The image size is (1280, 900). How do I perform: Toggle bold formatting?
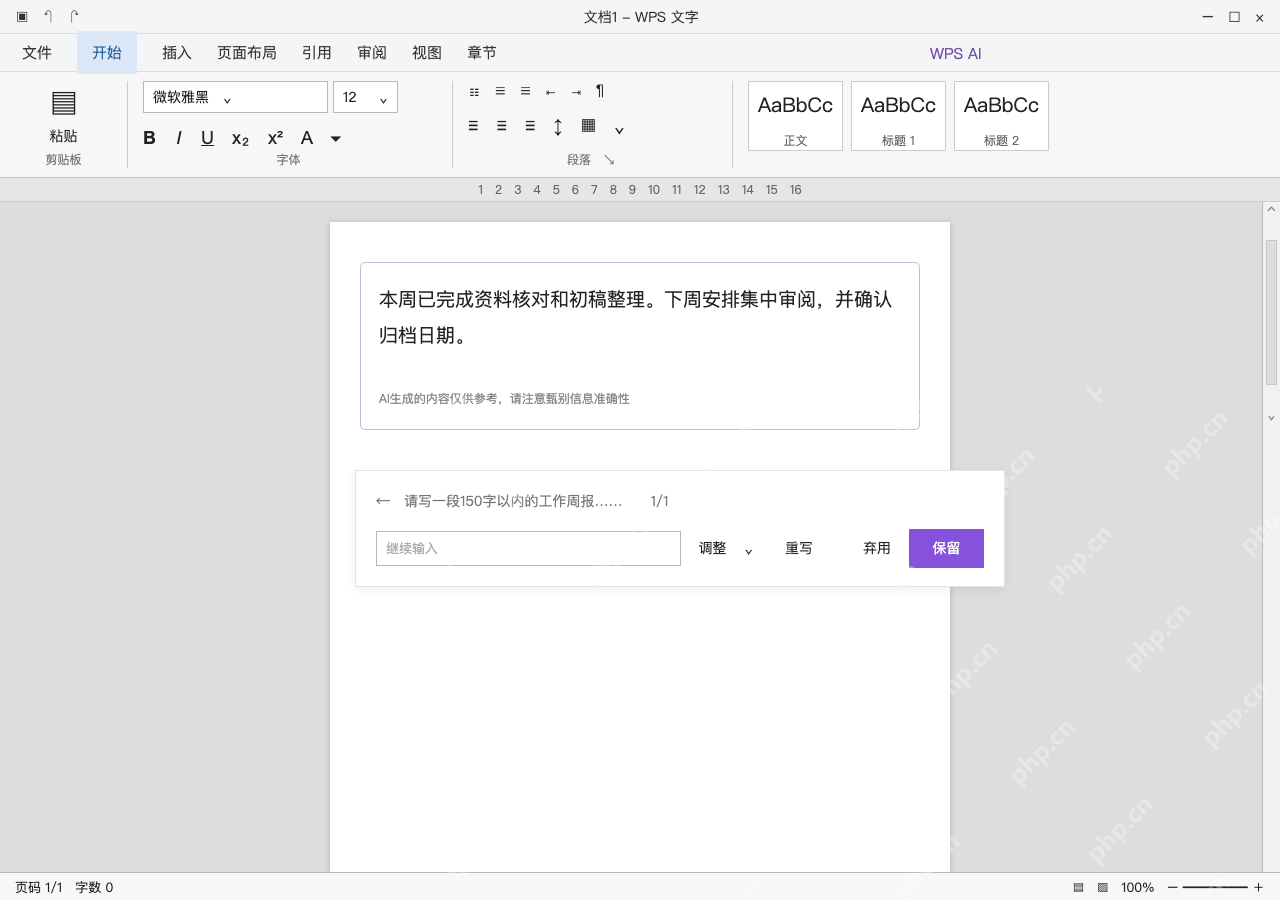tap(149, 138)
